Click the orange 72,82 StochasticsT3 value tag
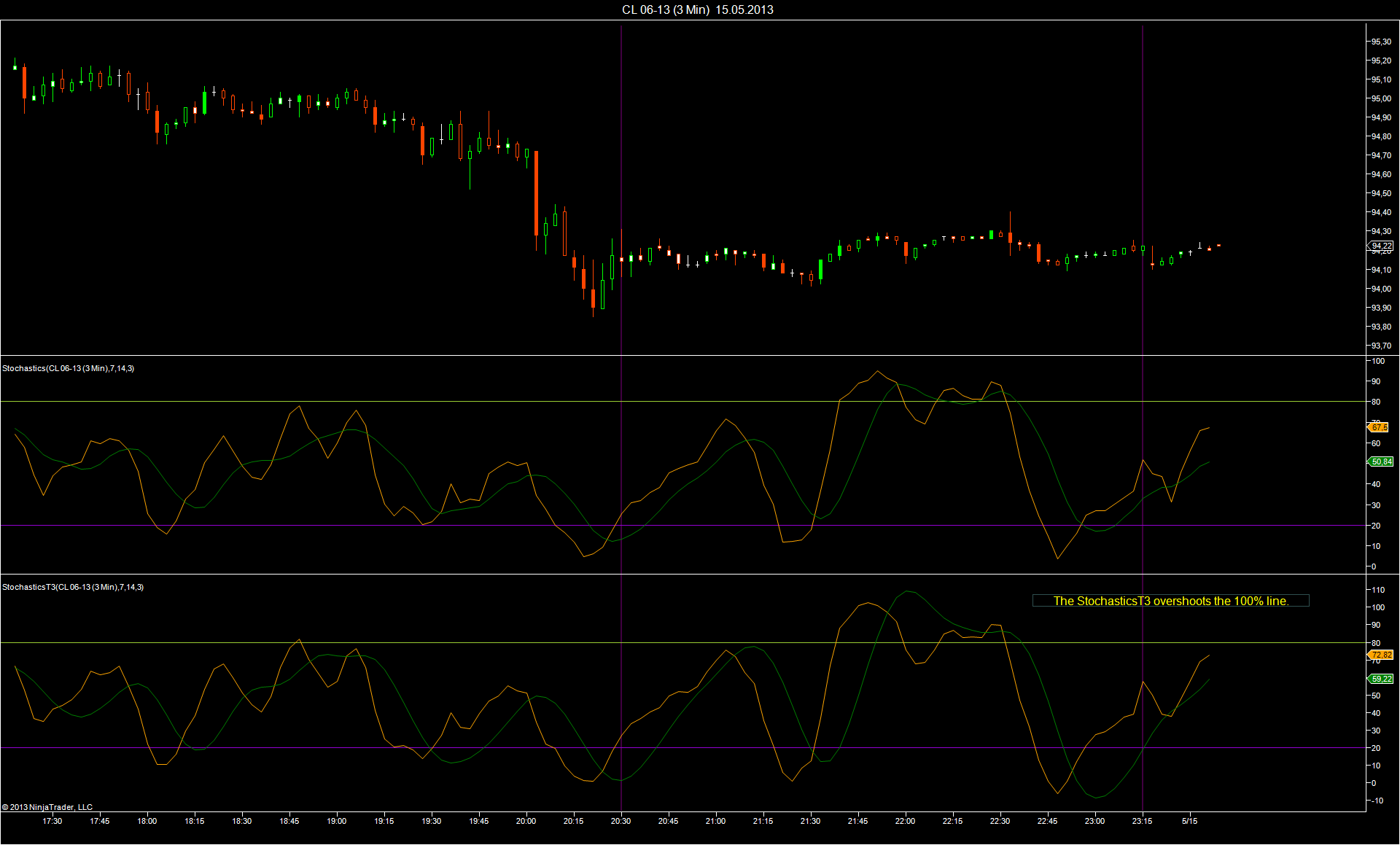The width and height of the screenshot is (1400, 845). [x=1381, y=655]
